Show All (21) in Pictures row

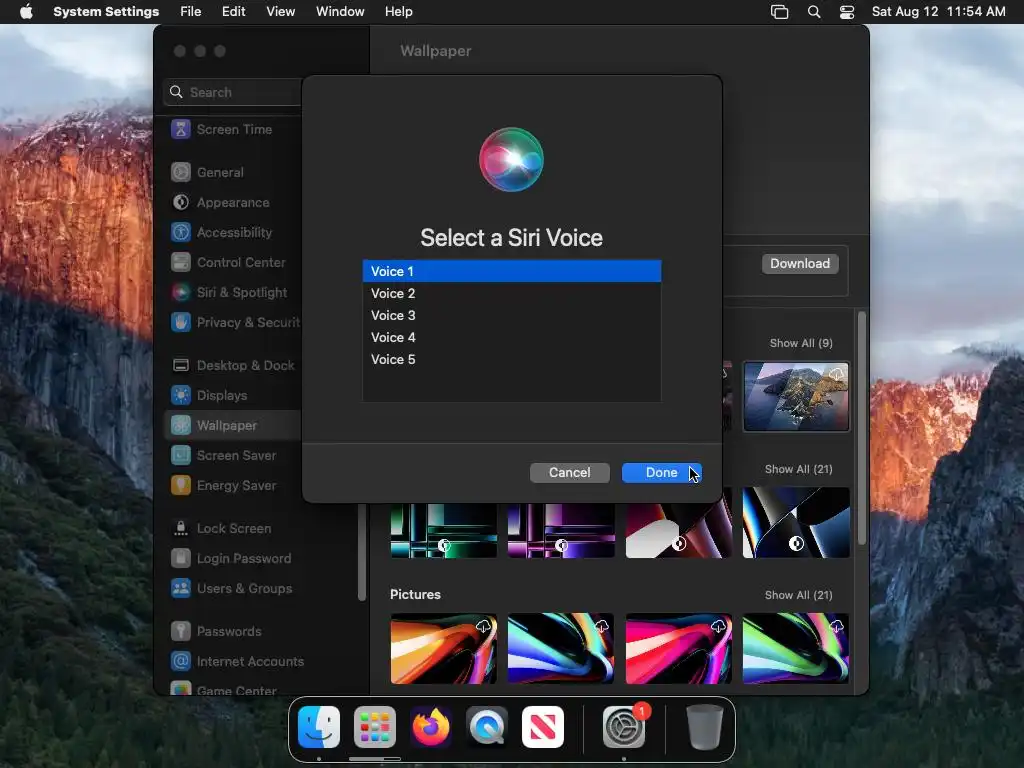click(x=798, y=596)
